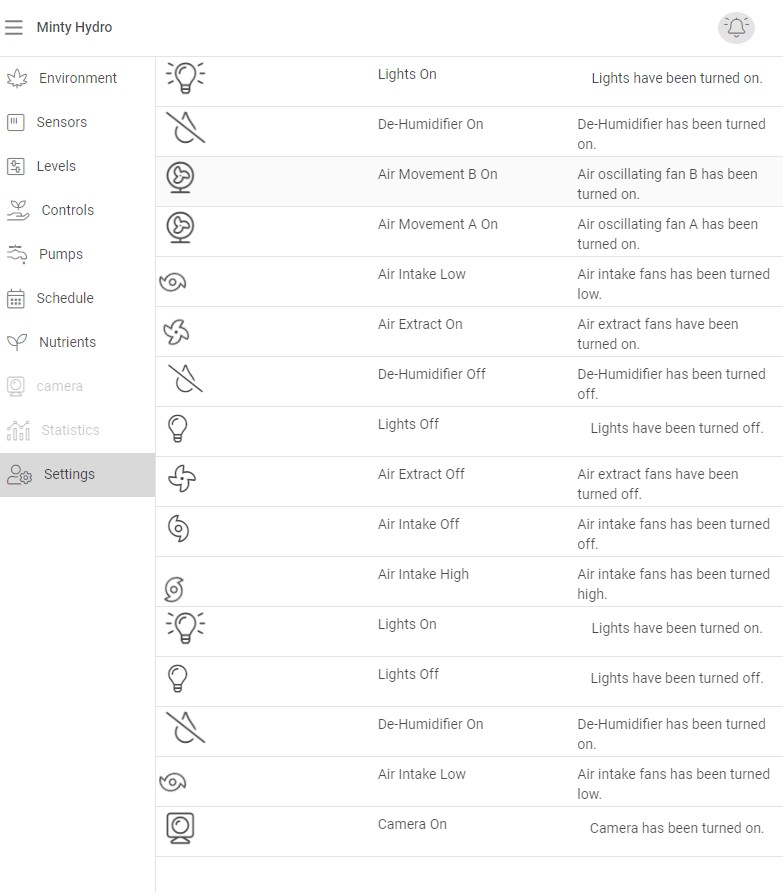Image resolution: width=783 pixels, height=892 pixels.
Task: Open the Pumps page
Action: click(60, 254)
